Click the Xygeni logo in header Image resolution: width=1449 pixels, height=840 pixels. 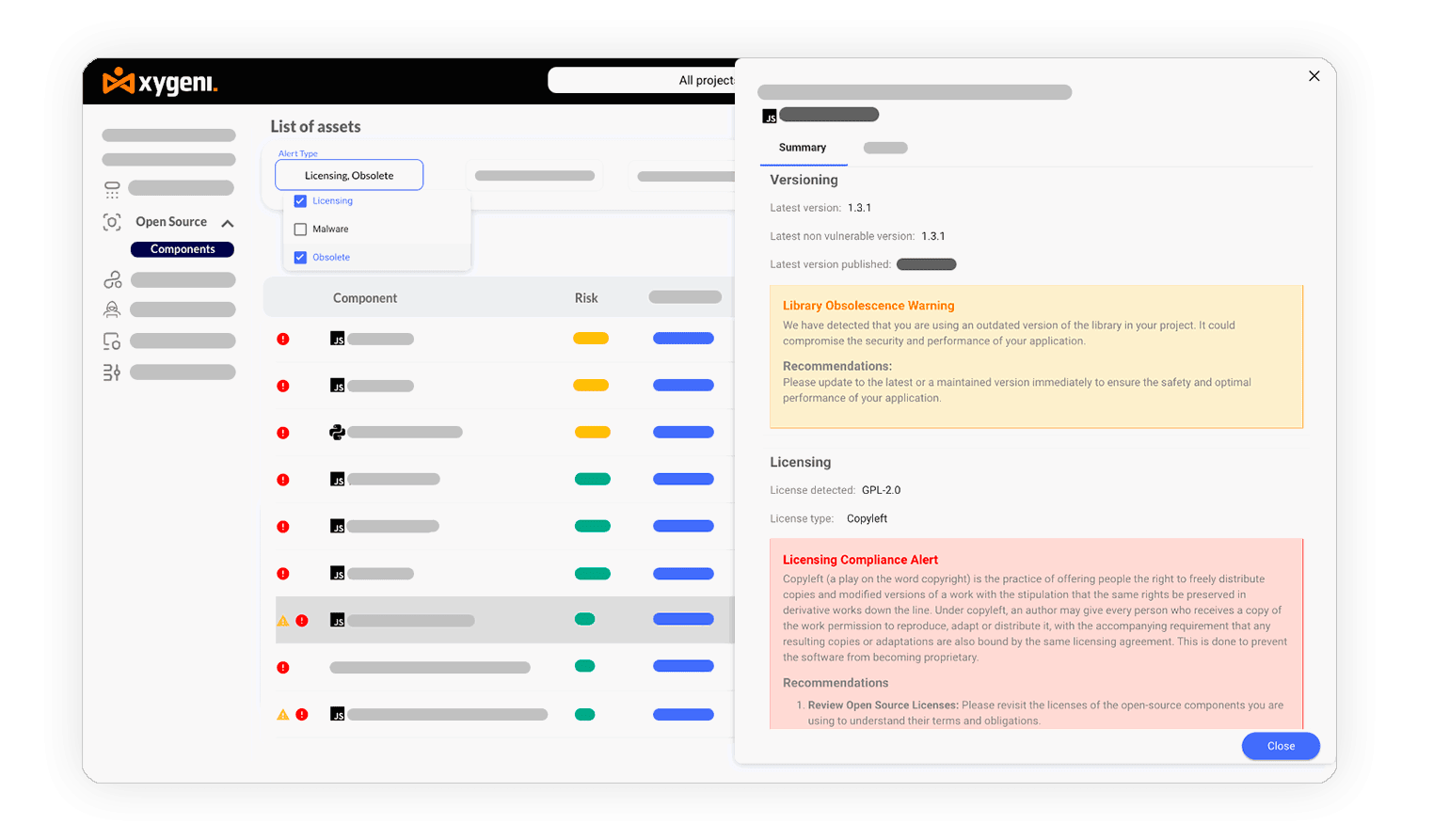160,83
